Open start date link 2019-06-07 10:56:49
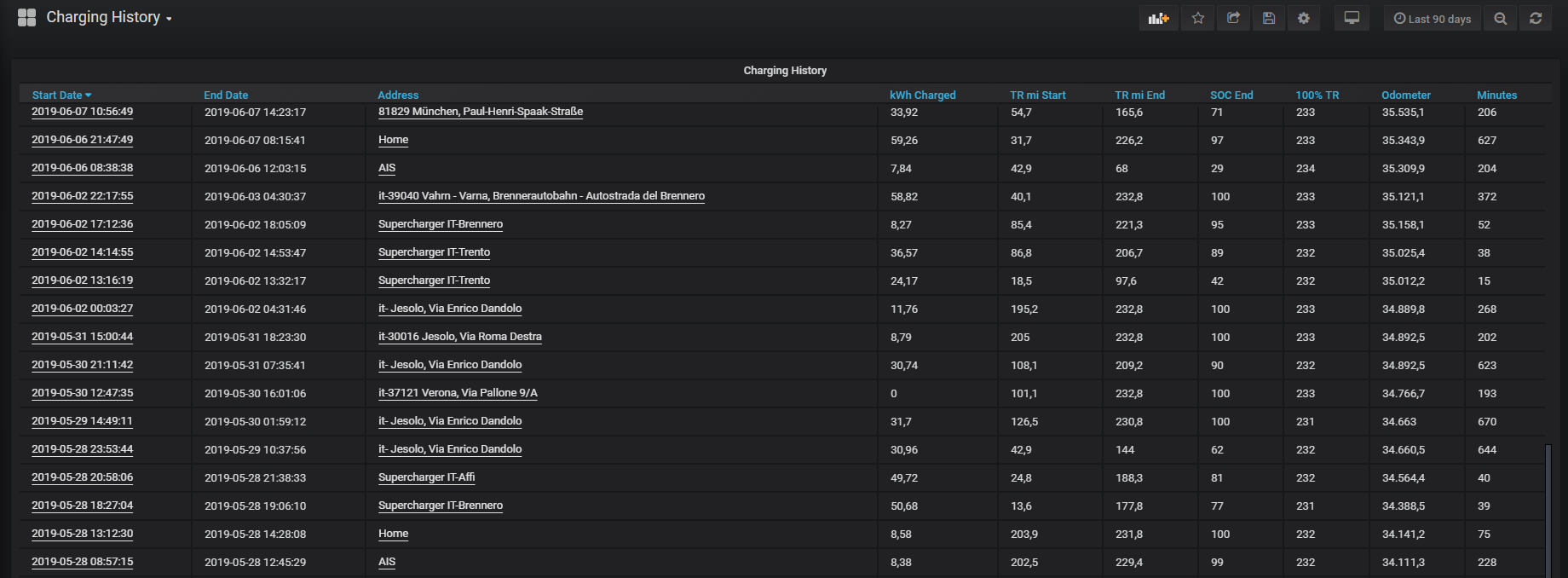The image size is (1568, 578). coord(83,112)
